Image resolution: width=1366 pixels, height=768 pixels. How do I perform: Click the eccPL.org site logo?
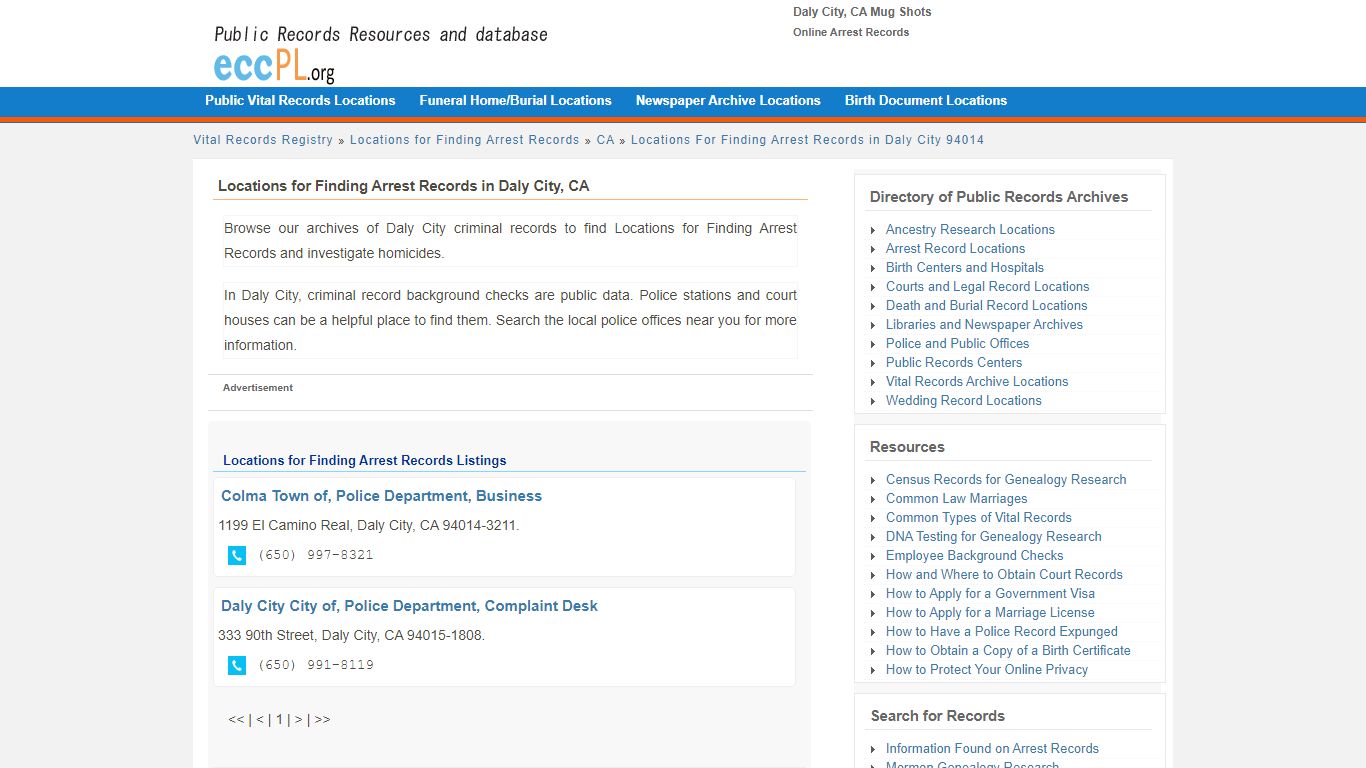[274, 66]
